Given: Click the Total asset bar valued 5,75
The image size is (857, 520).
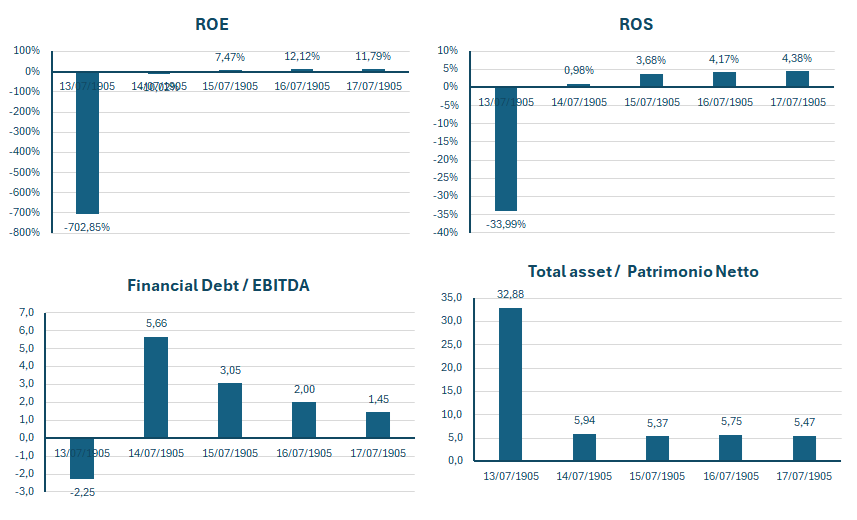Looking at the screenshot, I should (x=731, y=448).
